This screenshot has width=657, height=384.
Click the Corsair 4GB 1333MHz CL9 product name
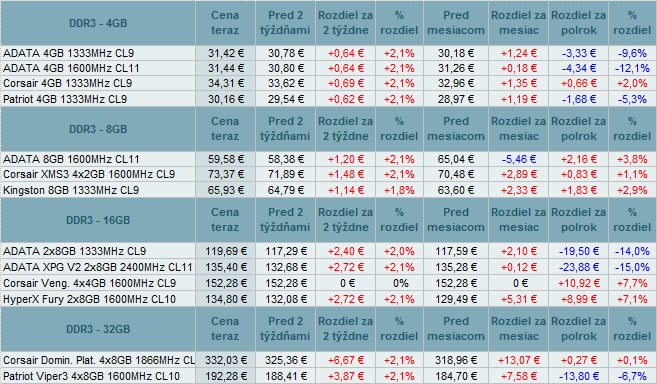coord(67,83)
